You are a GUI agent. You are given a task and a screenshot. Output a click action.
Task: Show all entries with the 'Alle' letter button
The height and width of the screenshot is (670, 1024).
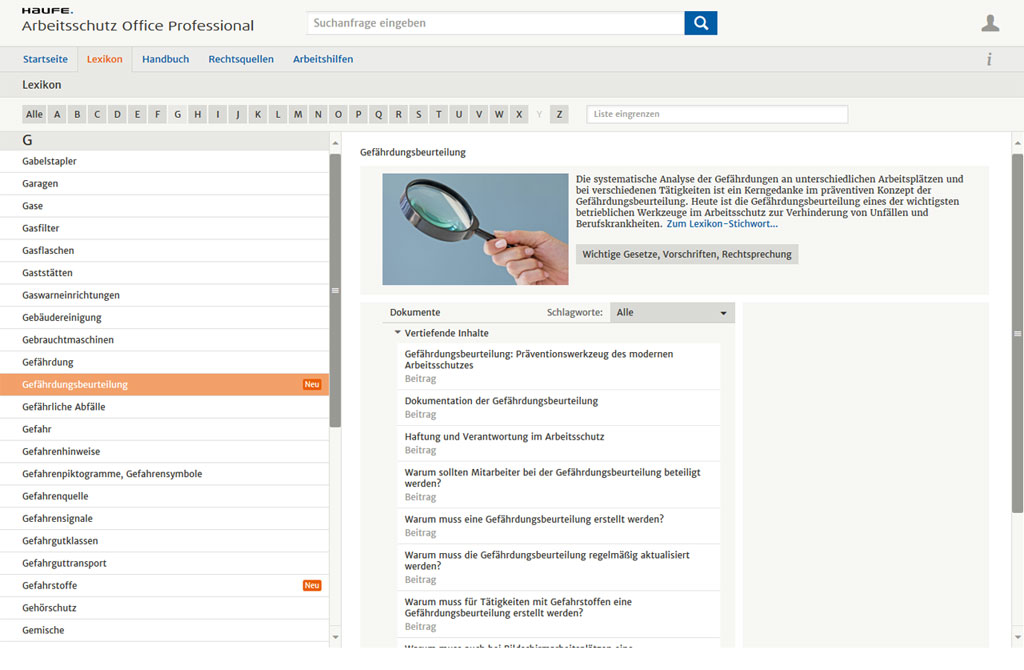(x=34, y=114)
